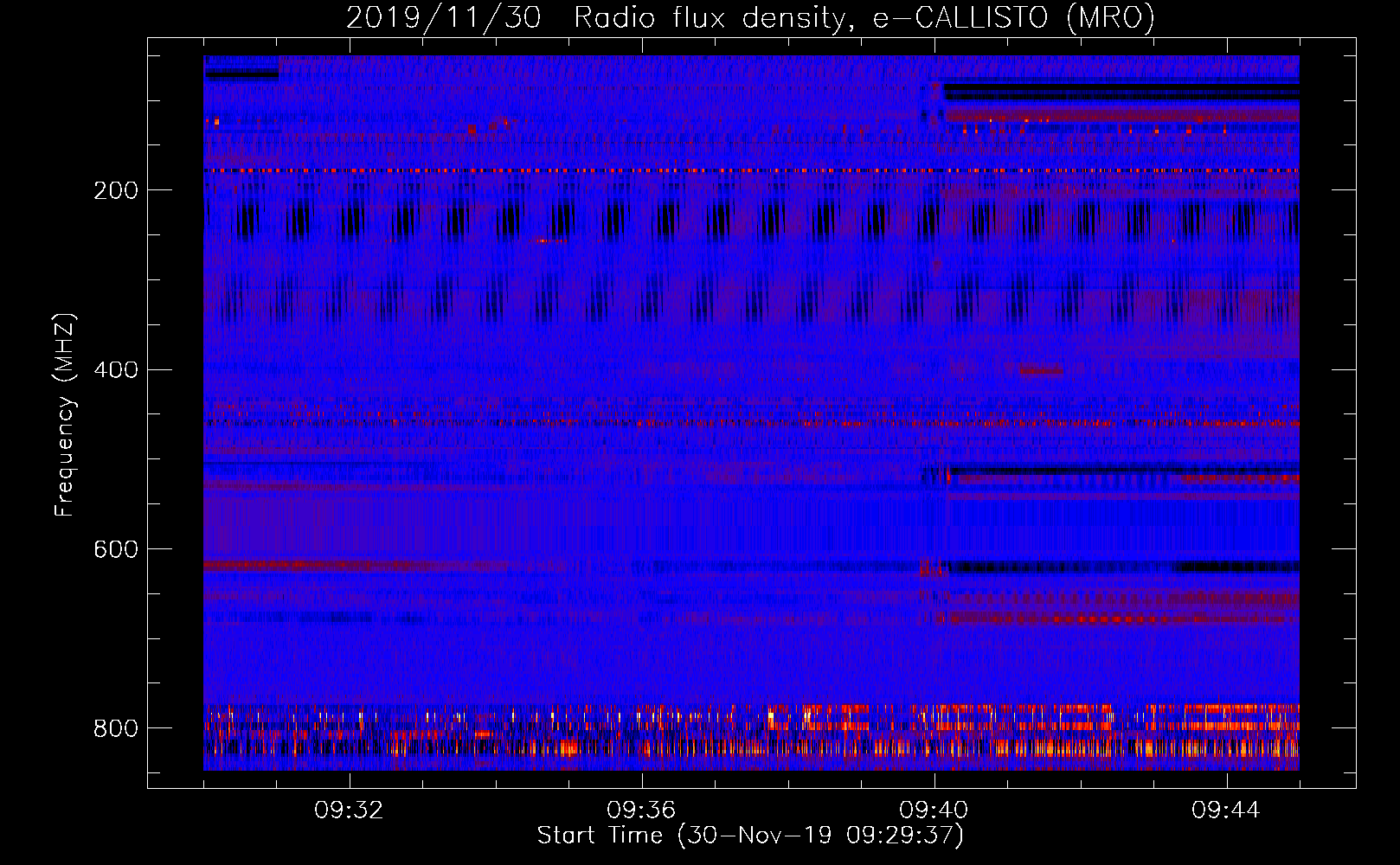Select the 200 frequency tick label
The width and height of the screenshot is (1400, 865).
[x=116, y=190]
